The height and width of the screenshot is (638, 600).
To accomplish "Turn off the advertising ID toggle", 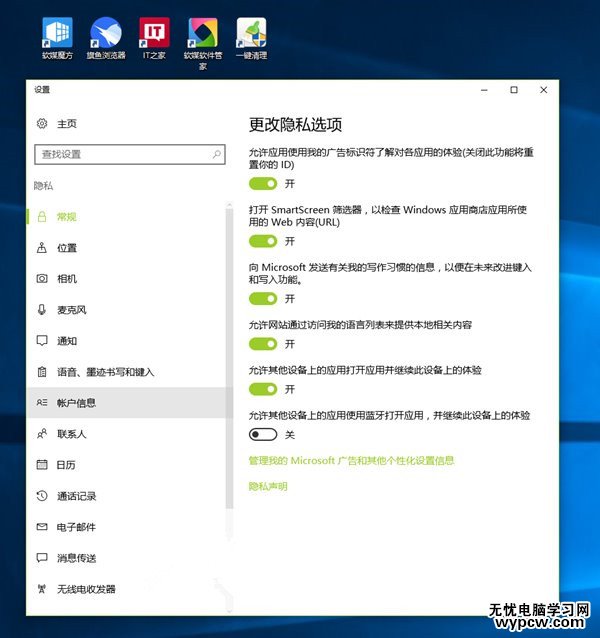I will pos(263,184).
